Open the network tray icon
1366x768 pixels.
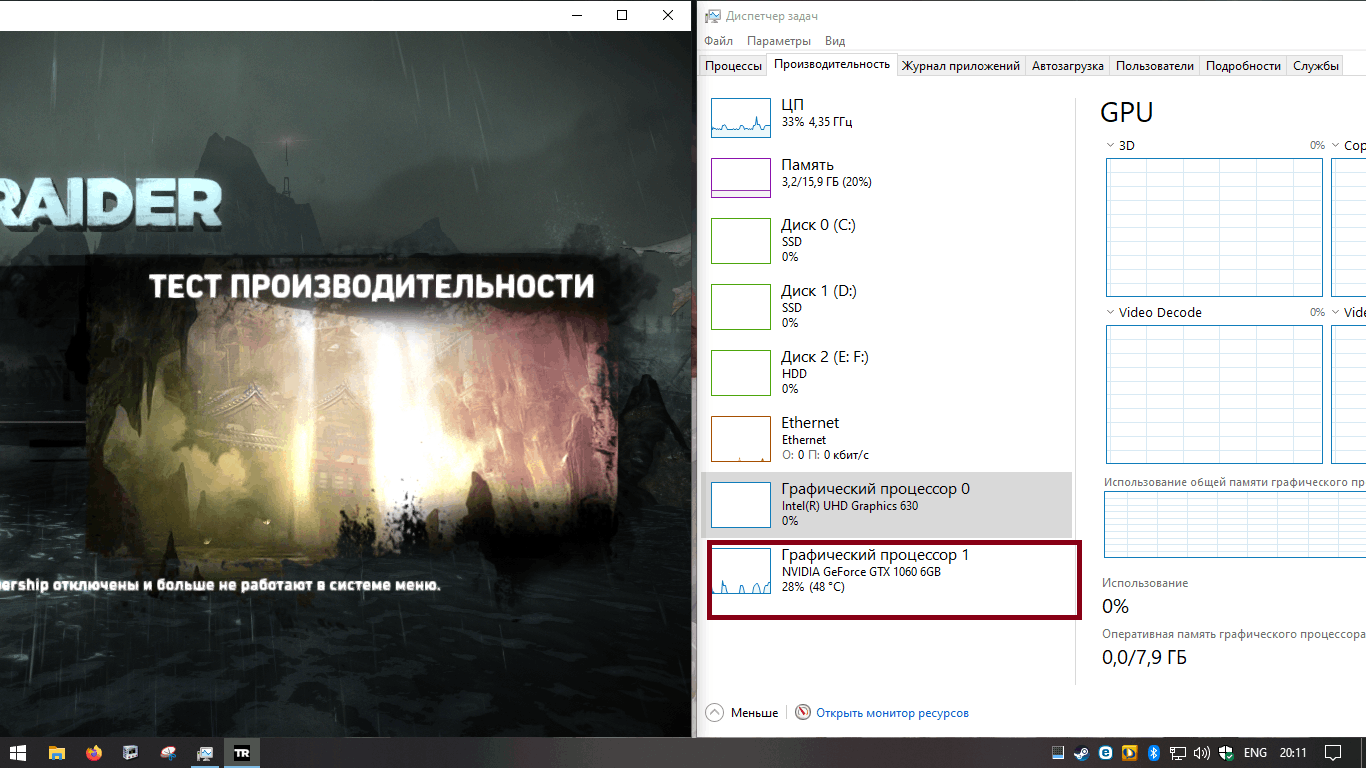point(1178,752)
